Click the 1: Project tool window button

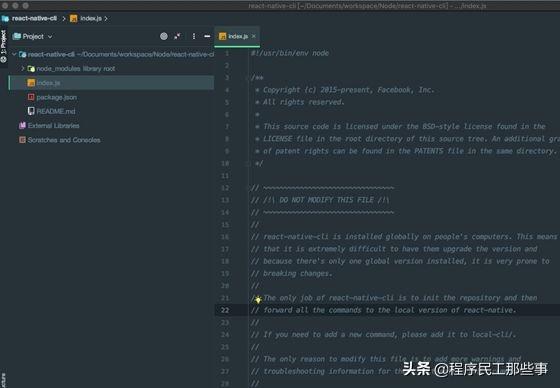click(4, 46)
